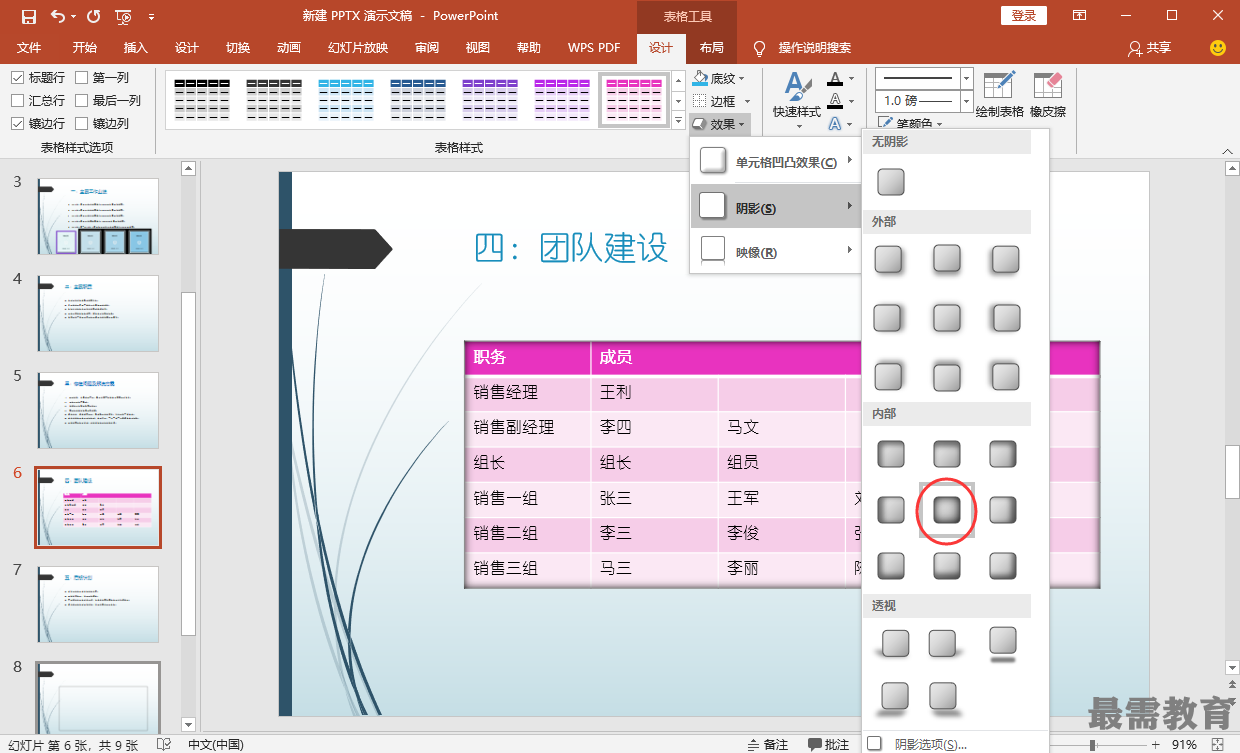The width and height of the screenshot is (1240, 753).
Task: Apply perspective shadow below preset
Action: pos(1003,643)
